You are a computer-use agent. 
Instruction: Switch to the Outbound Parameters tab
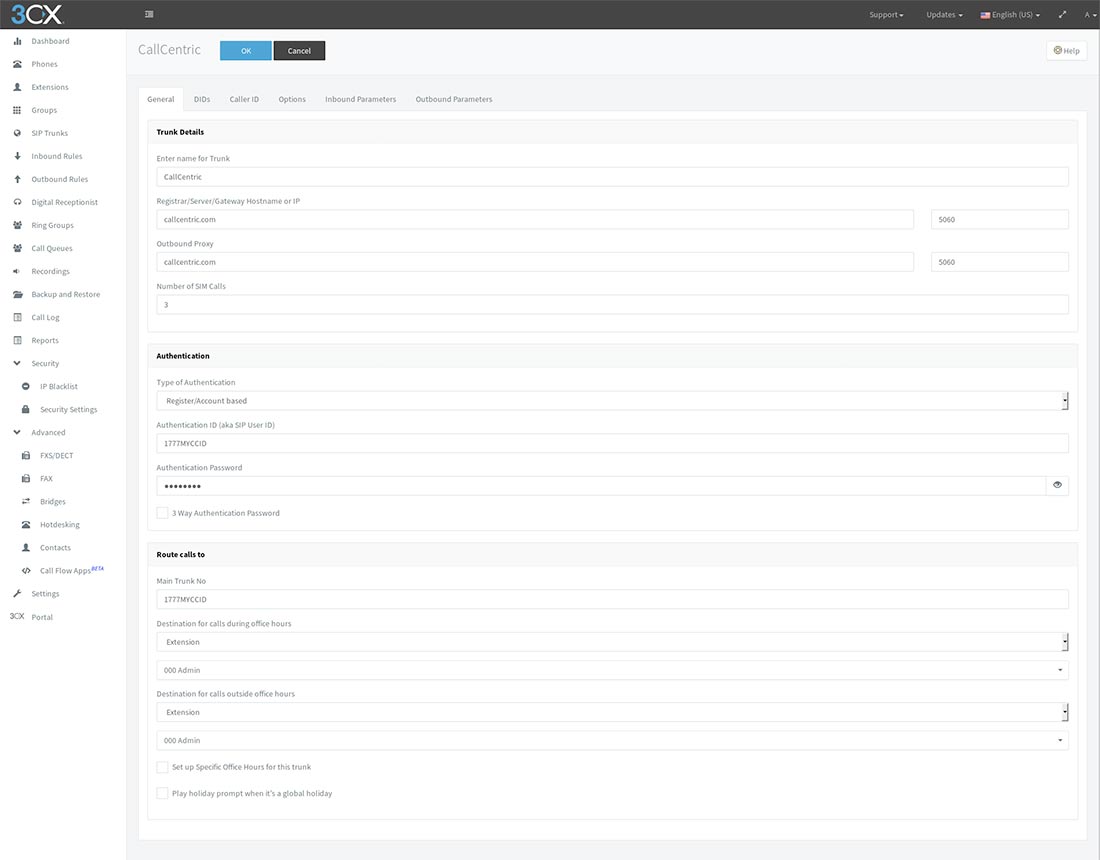456,99
